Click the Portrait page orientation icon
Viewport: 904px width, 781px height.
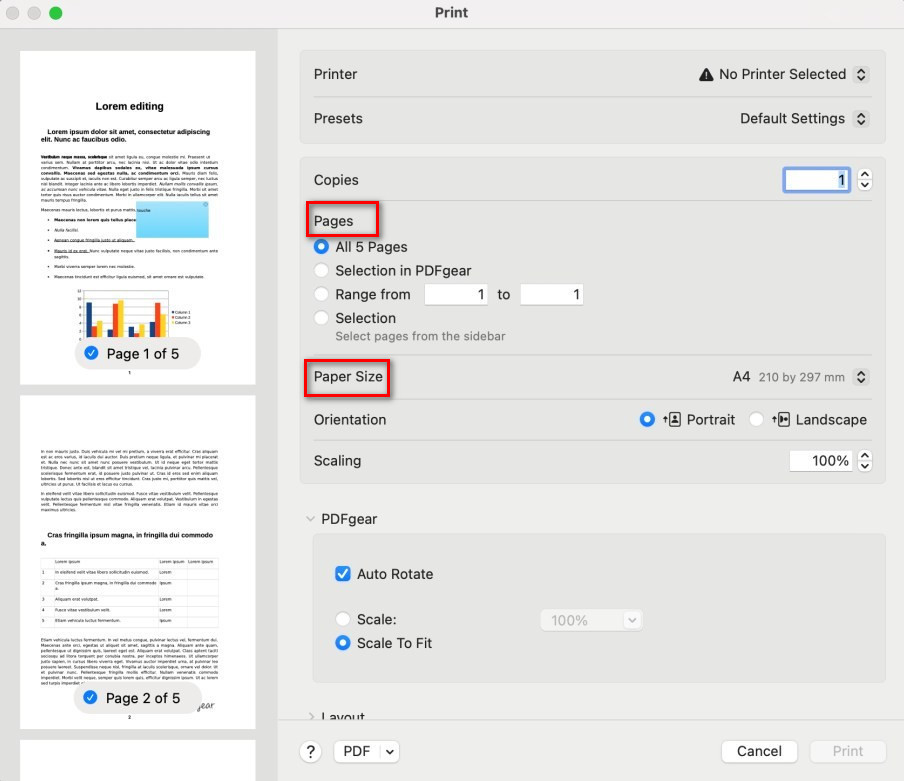pos(672,420)
